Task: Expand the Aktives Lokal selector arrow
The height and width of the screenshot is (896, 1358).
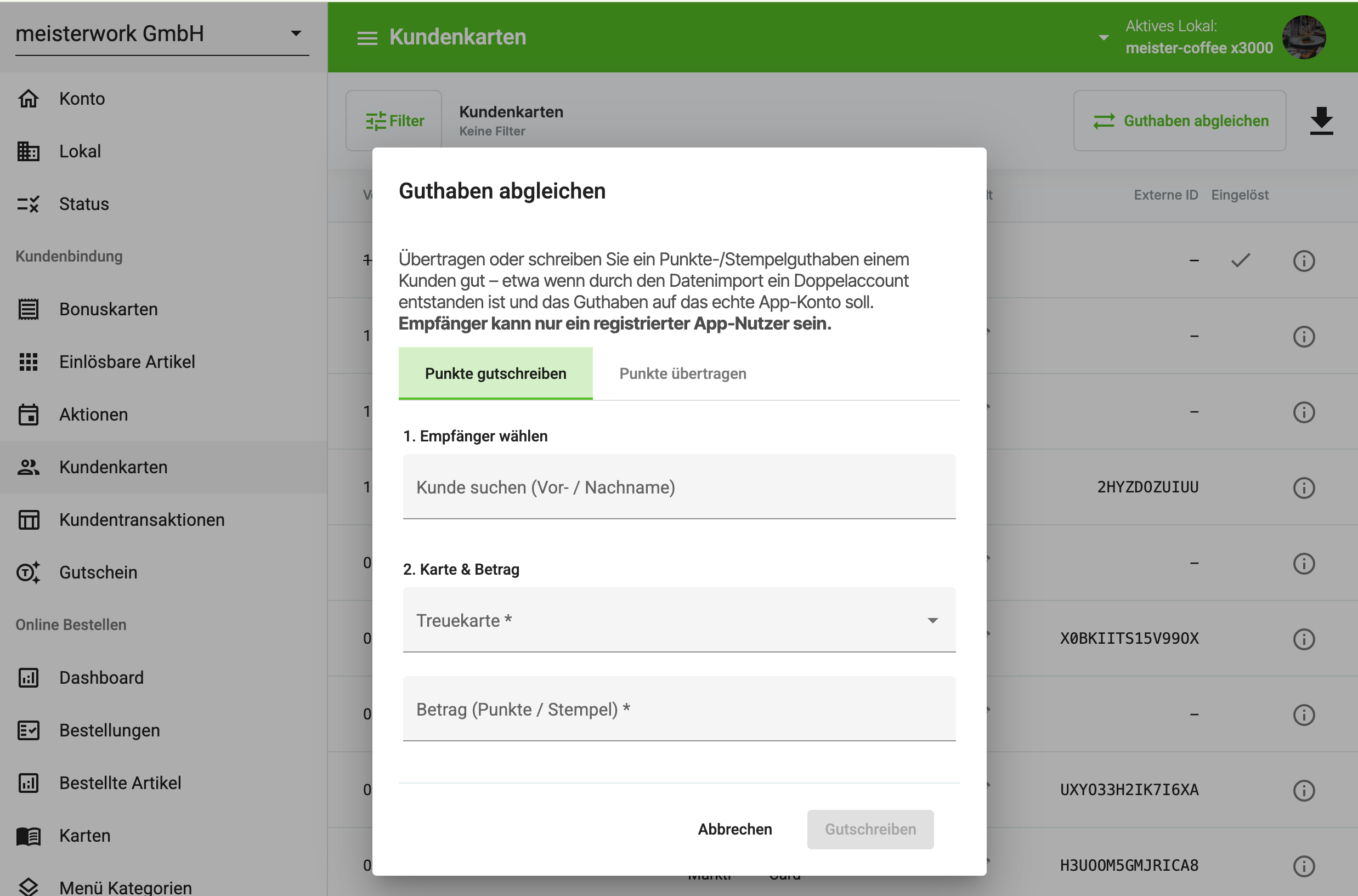Action: click(x=1104, y=38)
